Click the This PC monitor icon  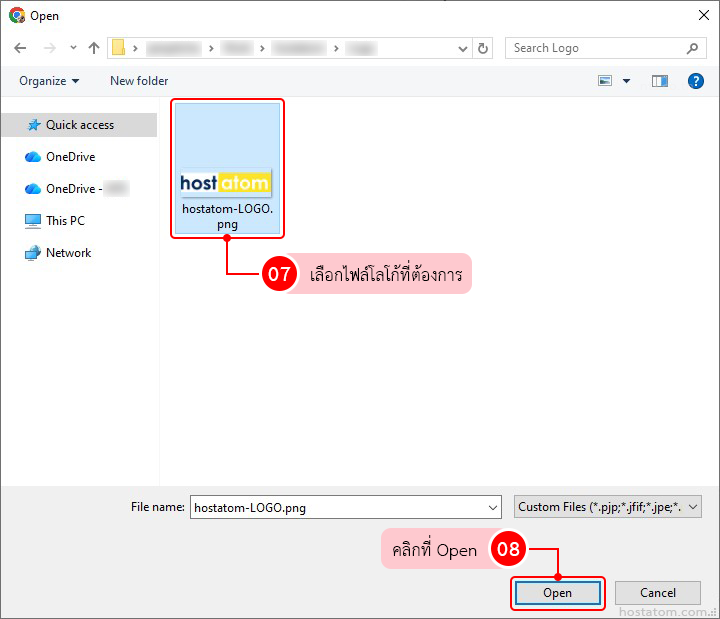33,221
